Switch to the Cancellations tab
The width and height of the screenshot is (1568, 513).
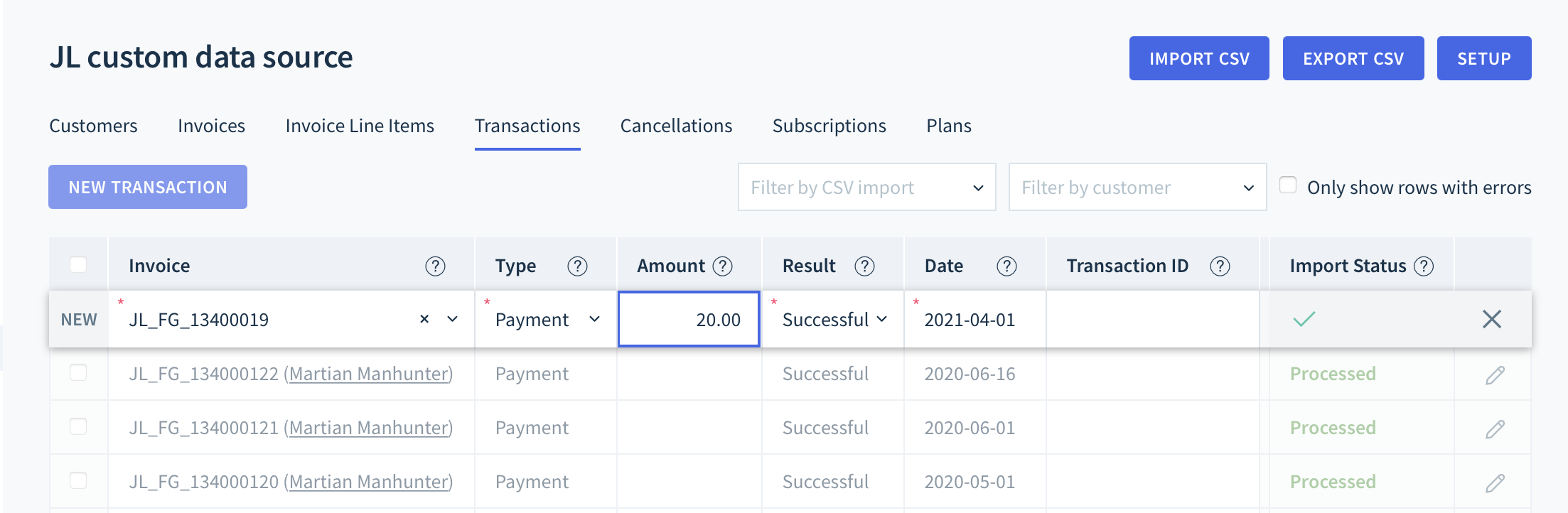coord(676,126)
